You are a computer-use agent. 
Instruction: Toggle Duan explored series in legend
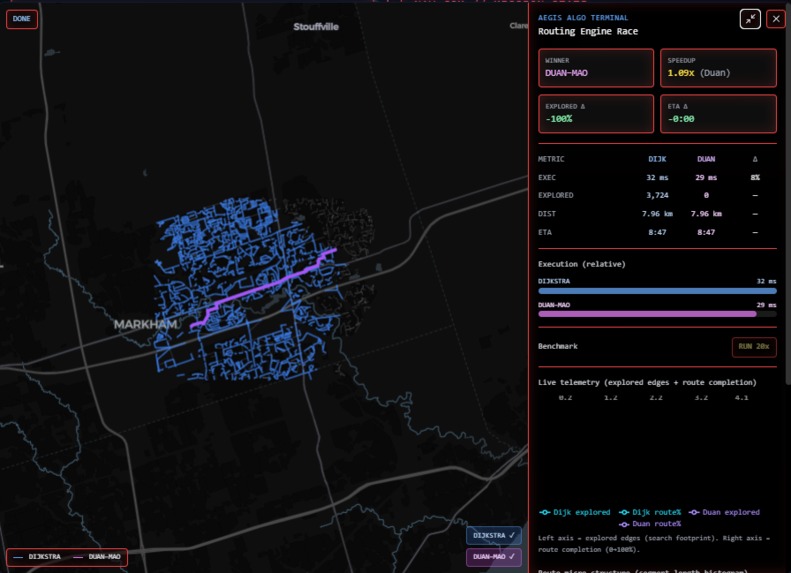[724, 512]
